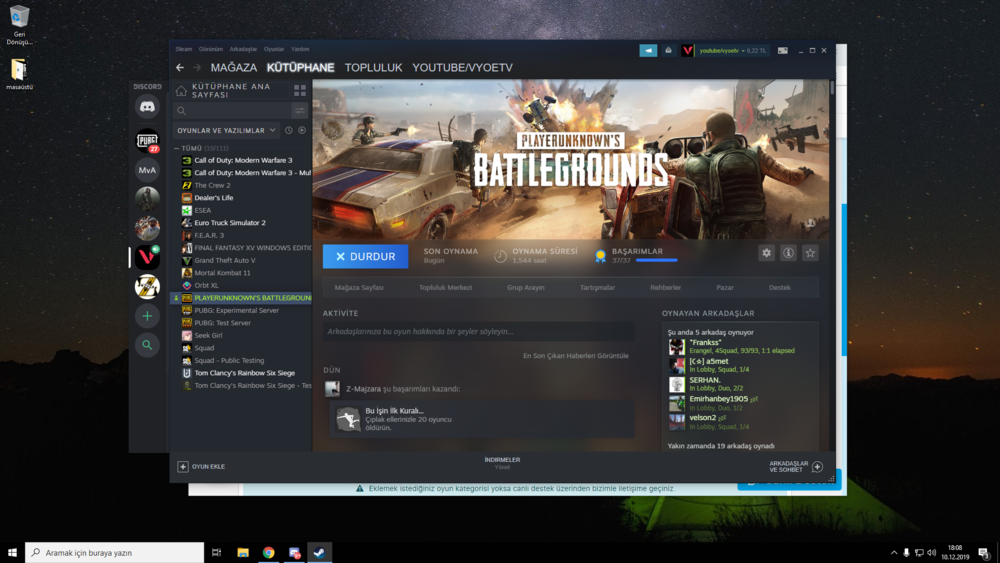Viewport: 1000px width, 563px height.
Task: Open File Explorer from taskbar
Action: (x=243, y=552)
